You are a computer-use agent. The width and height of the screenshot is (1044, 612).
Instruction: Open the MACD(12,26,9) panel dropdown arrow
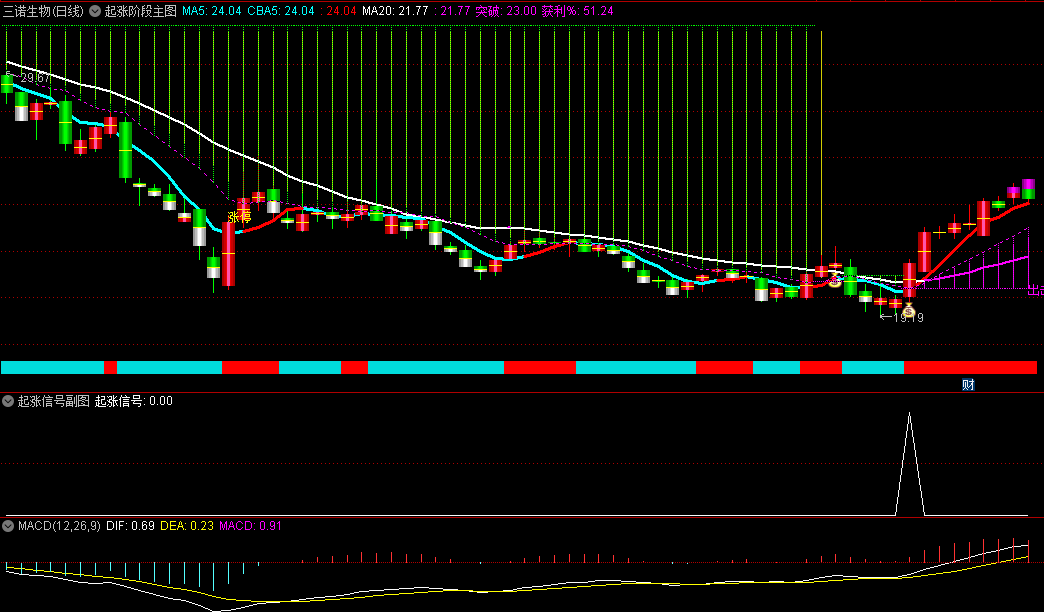point(8,525)
